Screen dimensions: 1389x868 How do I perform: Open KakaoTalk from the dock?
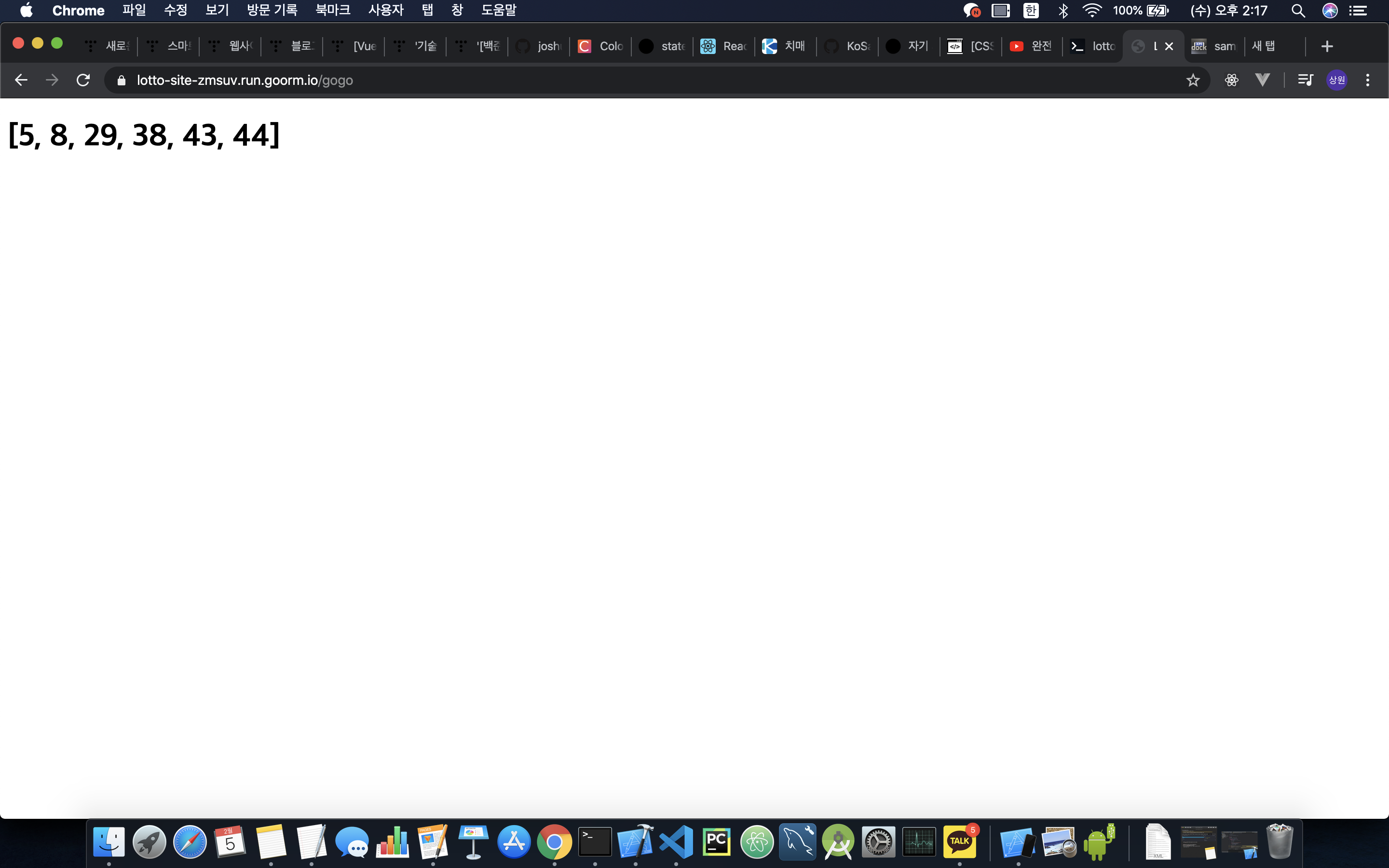(959, 841)
